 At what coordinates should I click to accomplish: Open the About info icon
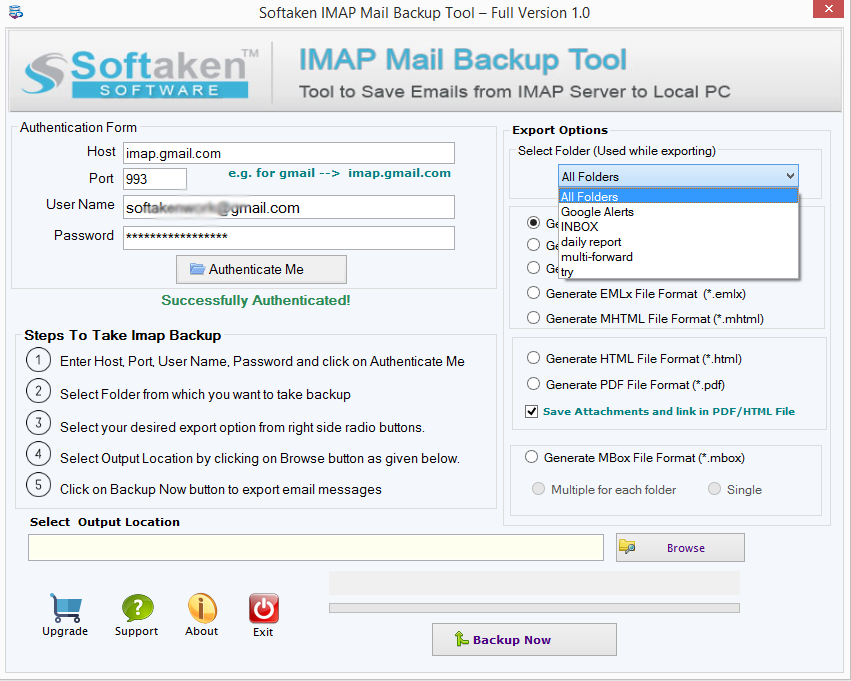[202, 607]
